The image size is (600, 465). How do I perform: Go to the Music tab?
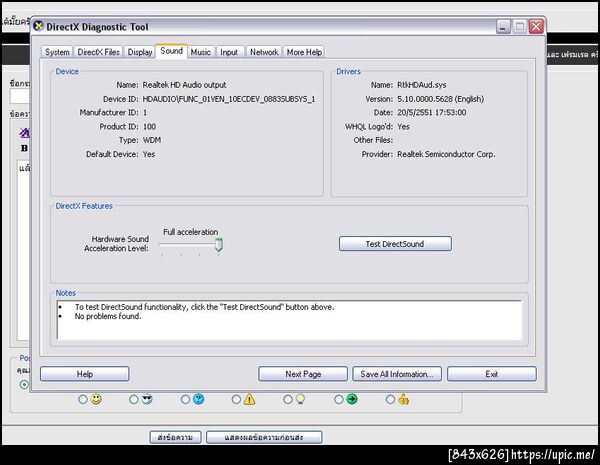(201, 52)
